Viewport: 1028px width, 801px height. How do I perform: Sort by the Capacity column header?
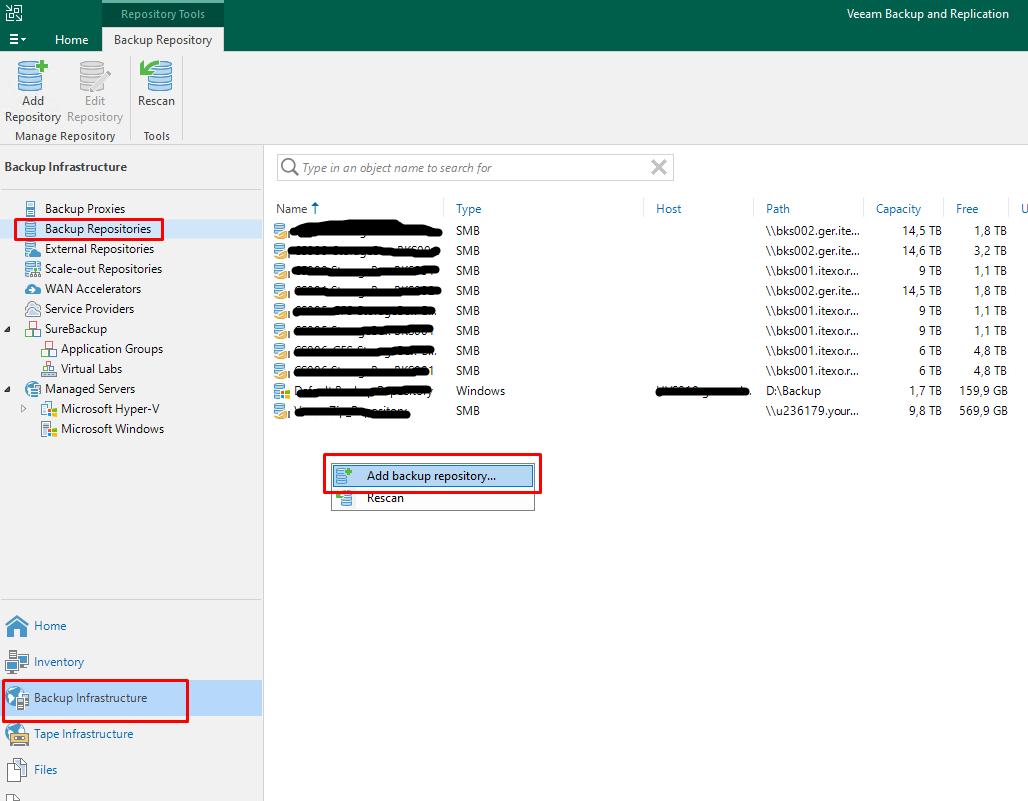tap(898, 208)
